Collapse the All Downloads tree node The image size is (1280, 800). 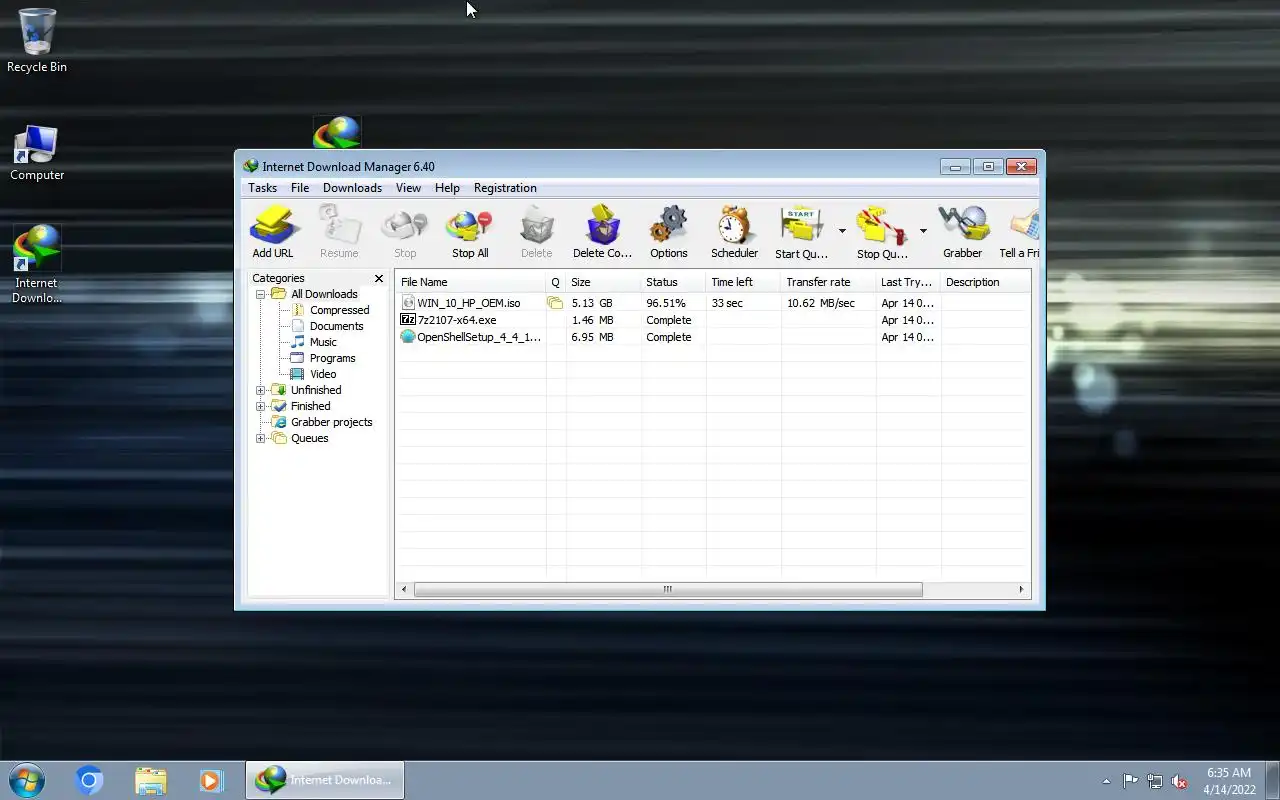pyautogui.click(x=261, y=294)
